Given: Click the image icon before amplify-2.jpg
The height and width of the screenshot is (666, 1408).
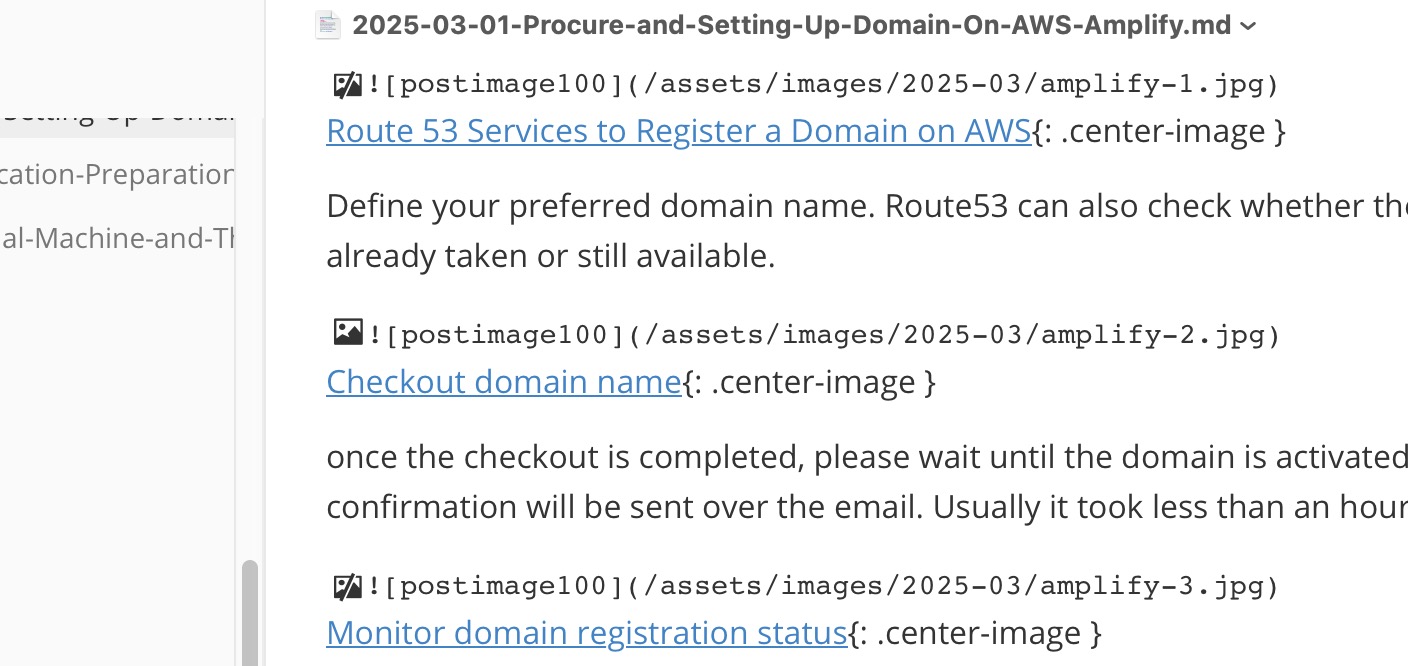Looking at the screenshot, I should 347,333.
